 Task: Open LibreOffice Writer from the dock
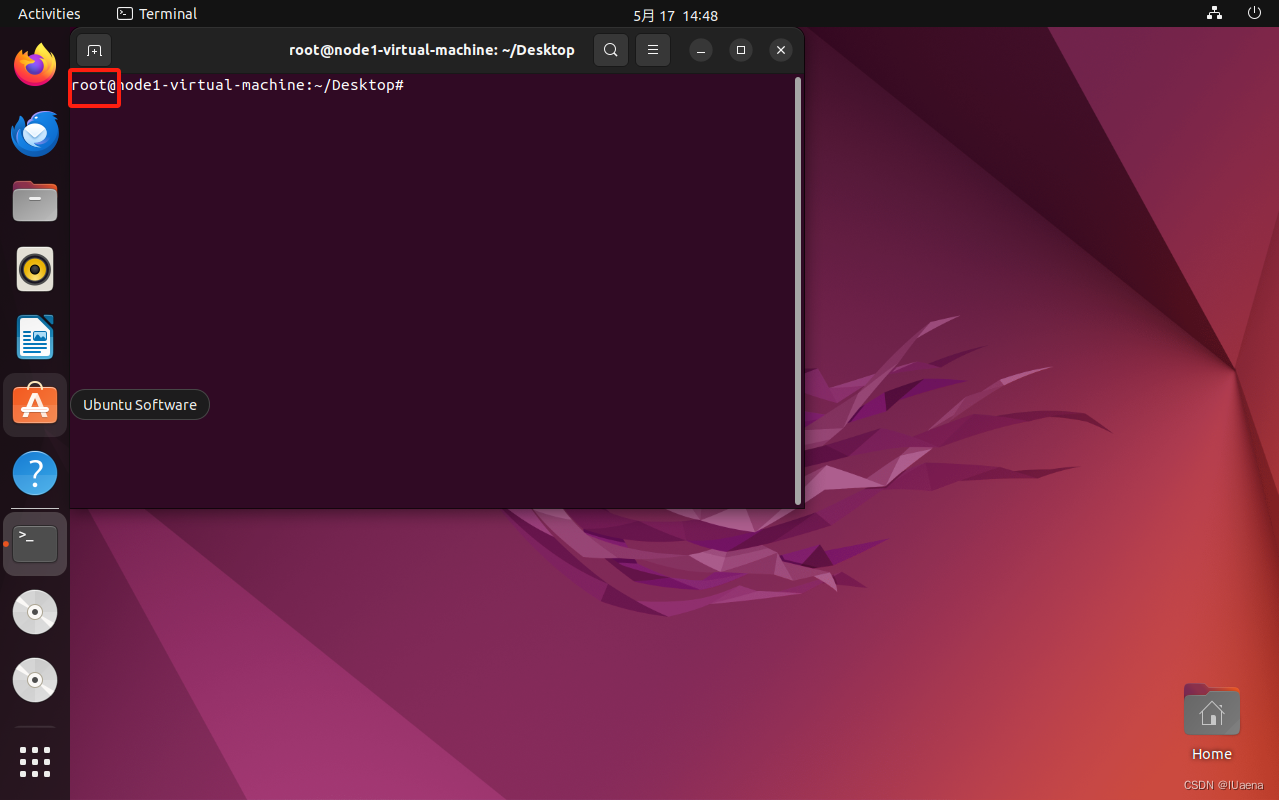35,337
